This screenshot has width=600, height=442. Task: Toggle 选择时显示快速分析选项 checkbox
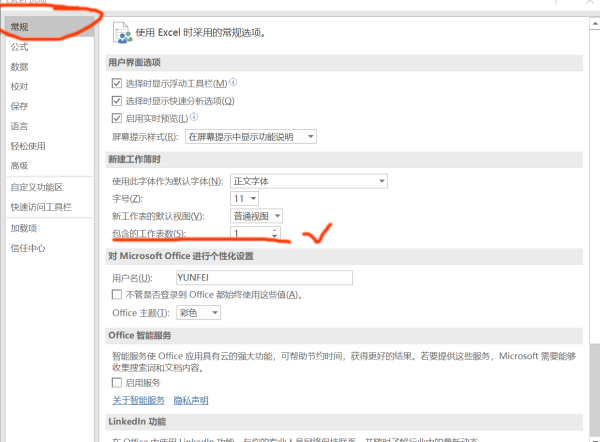coord(117,101)
